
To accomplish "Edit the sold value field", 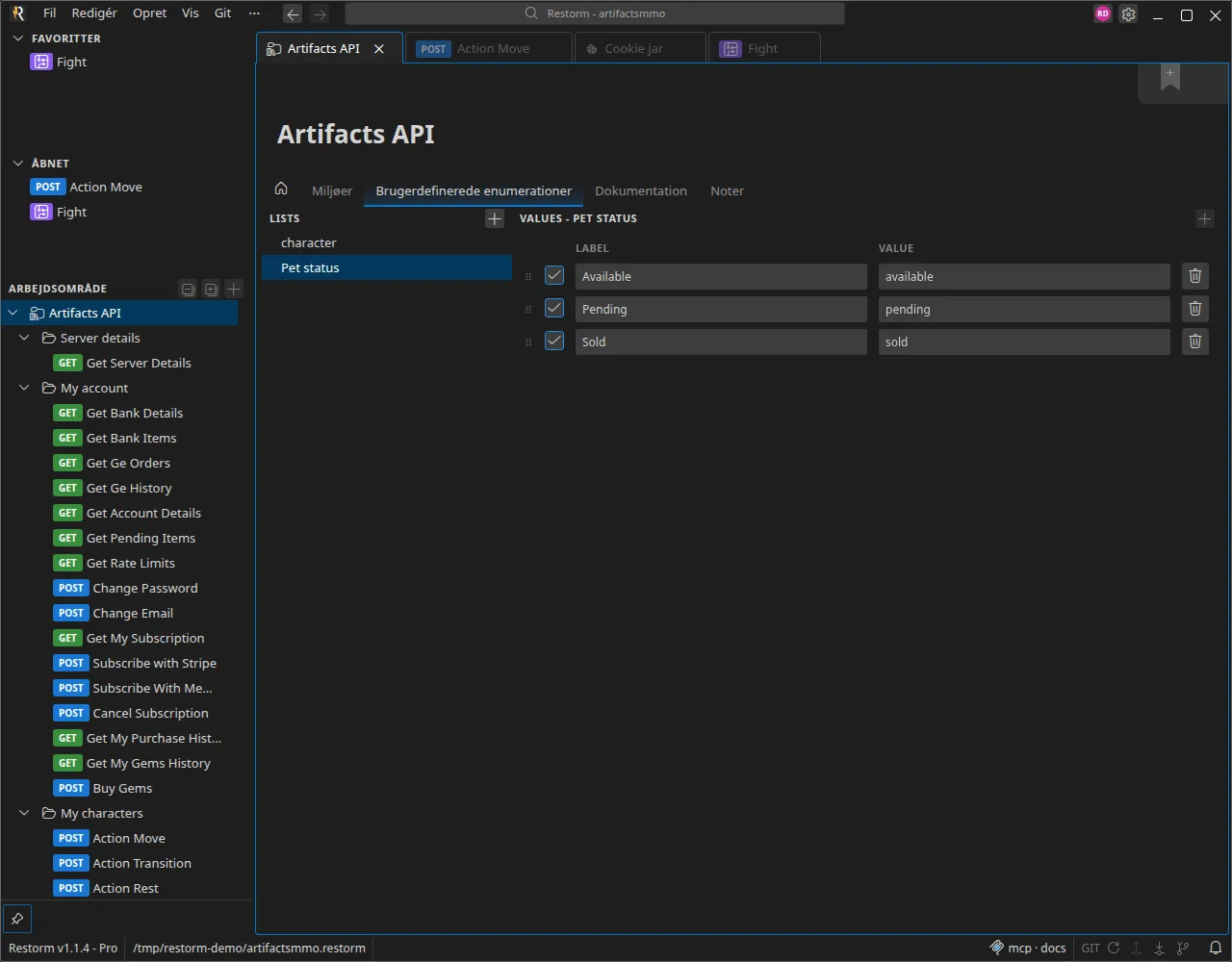I will click(1024, 342).
